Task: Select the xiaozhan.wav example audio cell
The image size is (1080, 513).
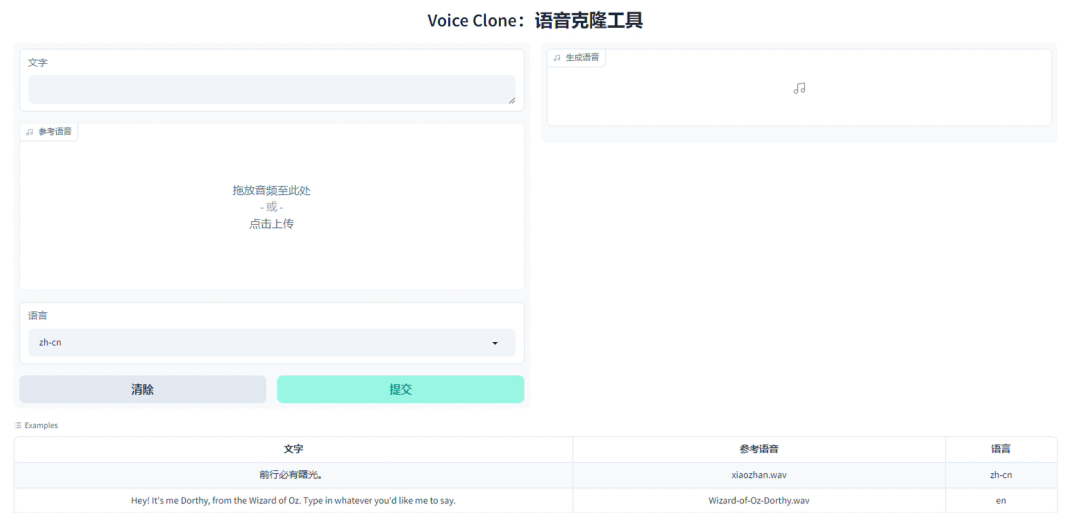Action: (x=758, y=475)
